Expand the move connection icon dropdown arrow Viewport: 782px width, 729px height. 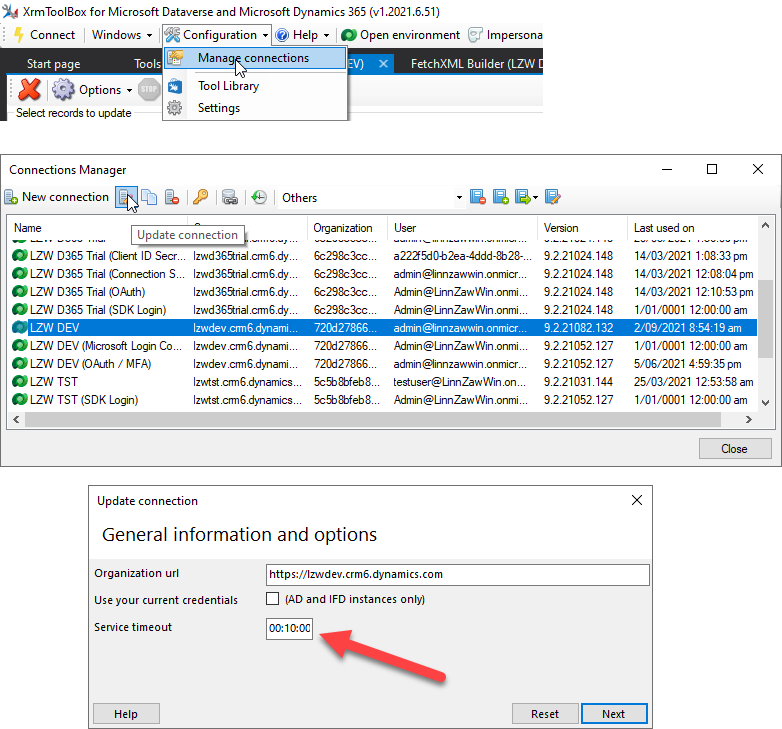tap(536, 197)
